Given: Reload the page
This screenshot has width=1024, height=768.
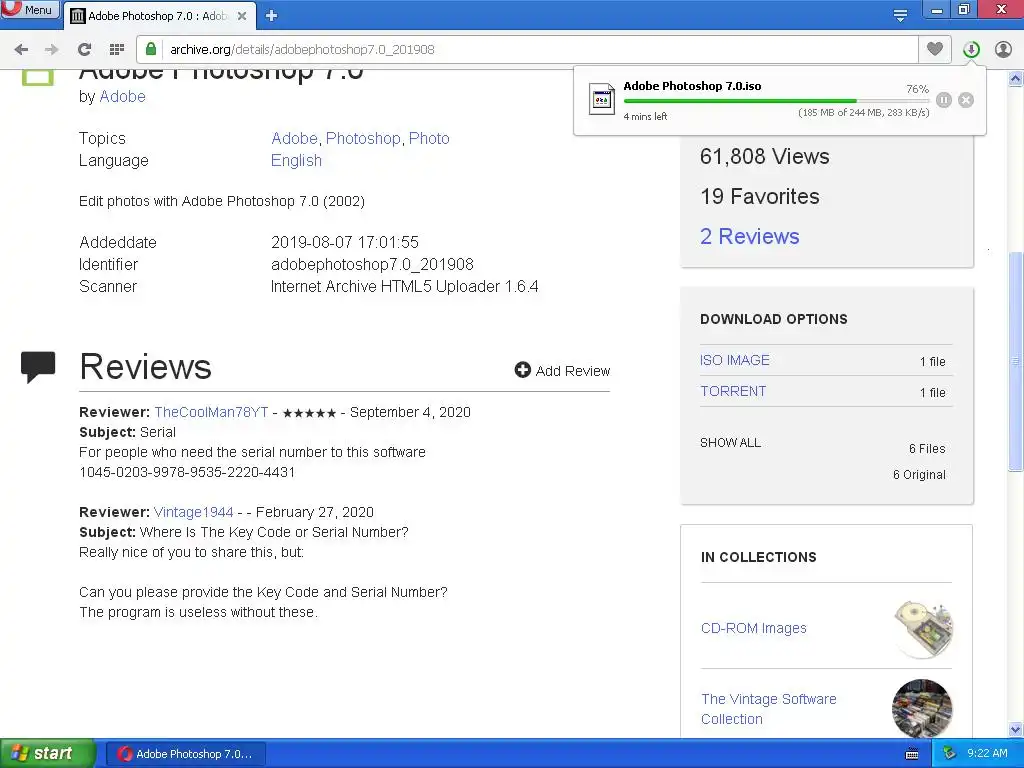Looking at the screenshot, I should (84, 50).
